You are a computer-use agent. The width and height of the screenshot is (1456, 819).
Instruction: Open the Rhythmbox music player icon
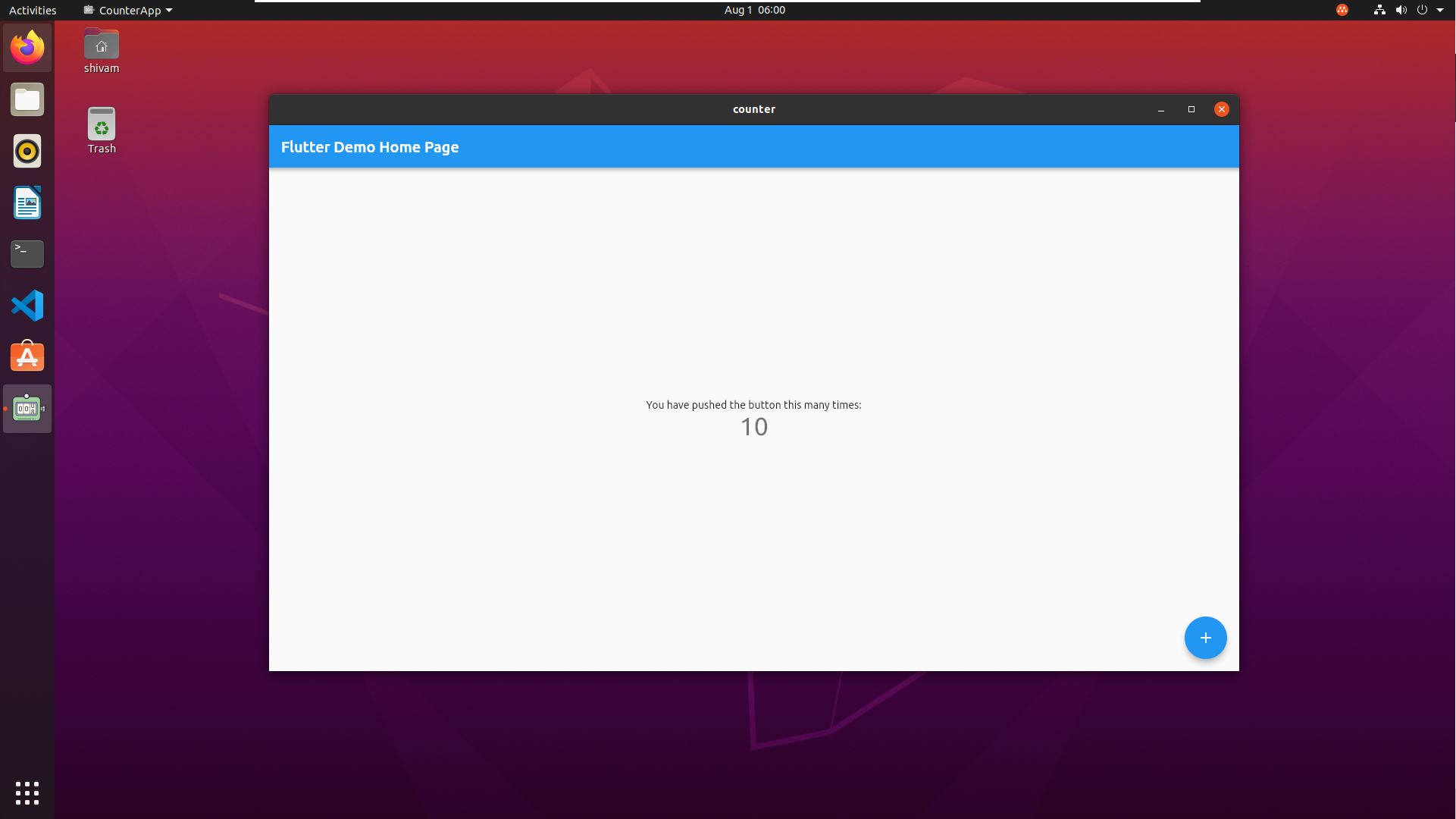[x=27, y=150]
